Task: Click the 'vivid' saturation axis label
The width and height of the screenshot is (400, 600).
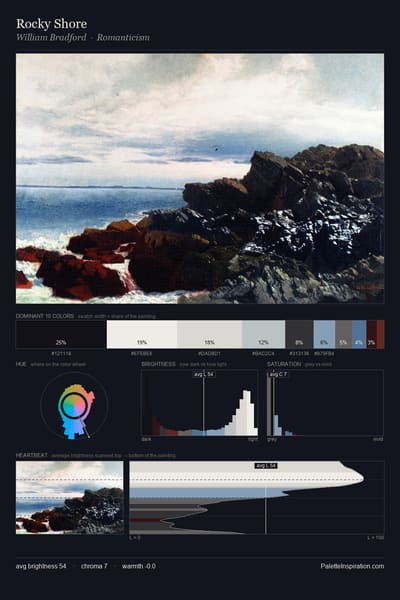Action: [x=378, y=439]
